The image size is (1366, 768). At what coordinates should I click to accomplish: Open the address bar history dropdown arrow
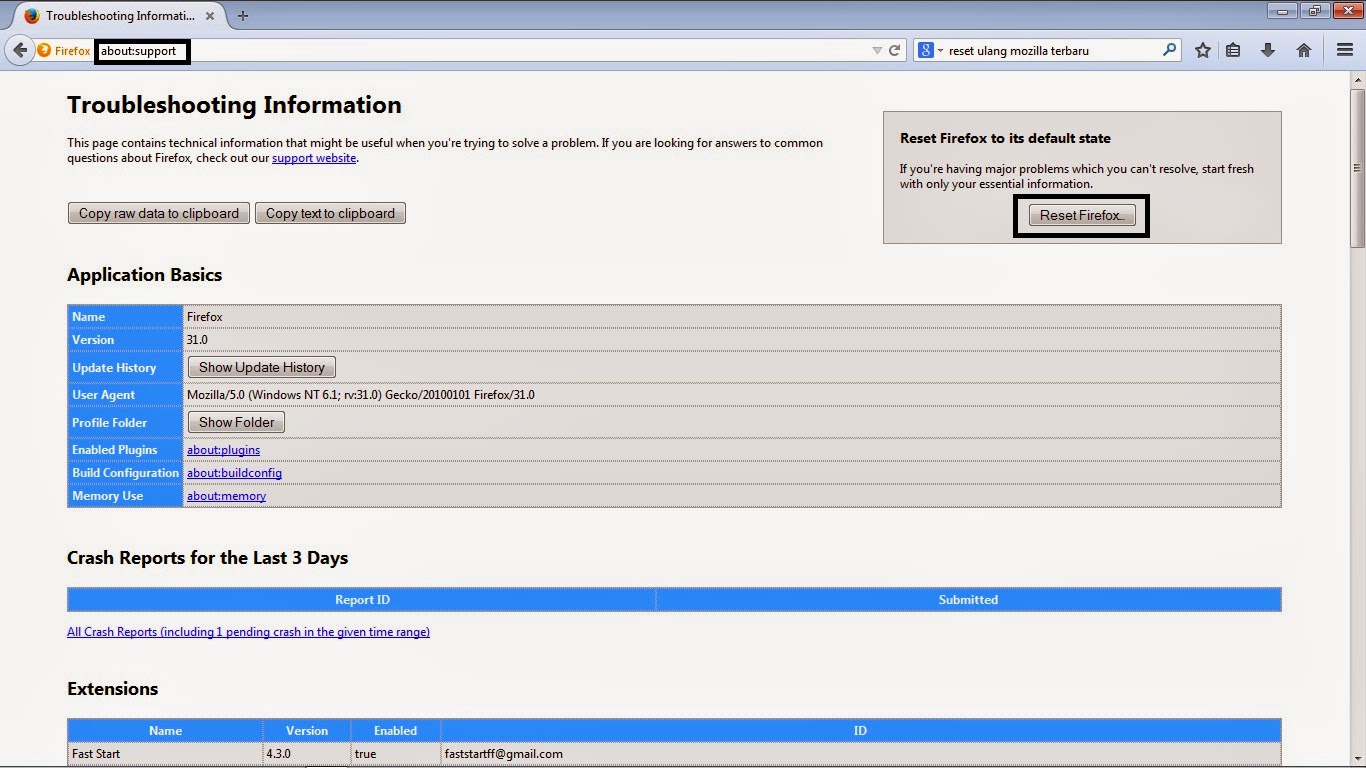(x=877, y=50)
